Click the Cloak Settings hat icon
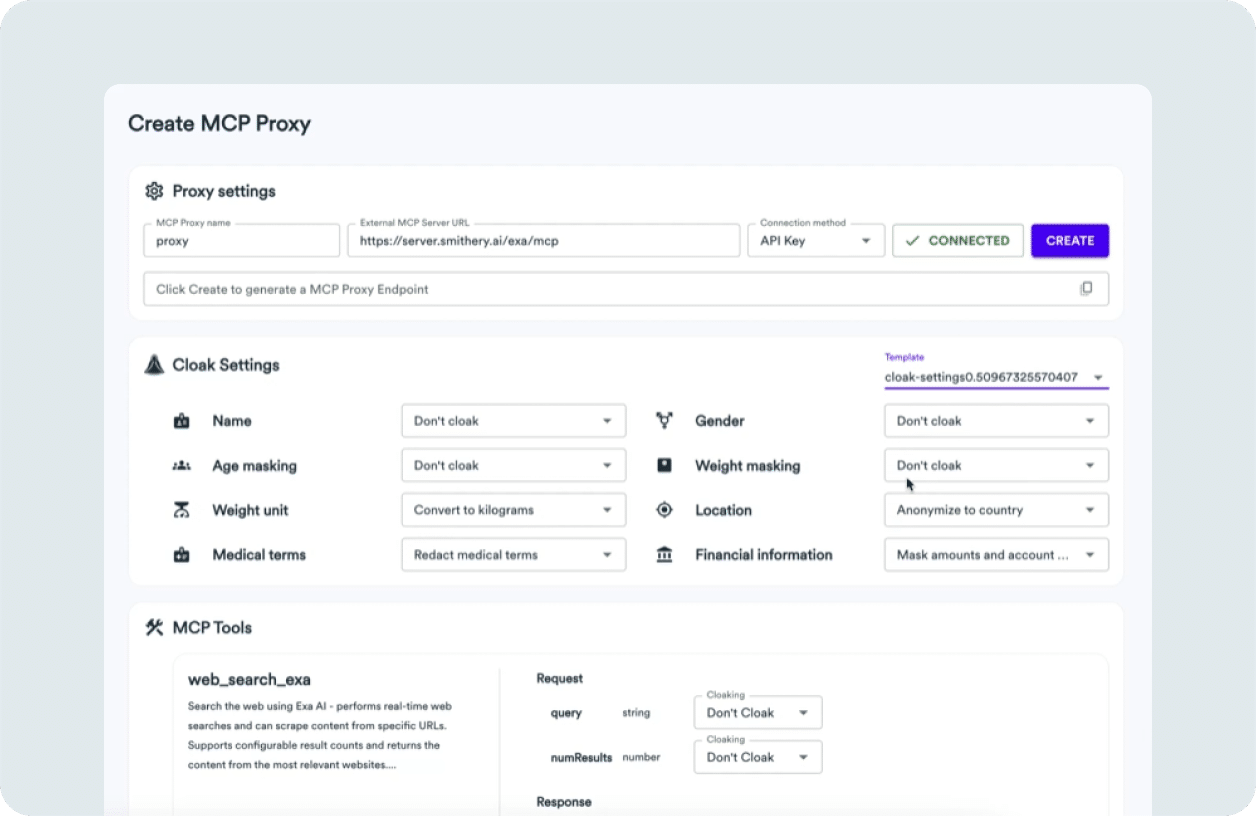This screenshot has width=1256, height=816. (x=154, y=365)
